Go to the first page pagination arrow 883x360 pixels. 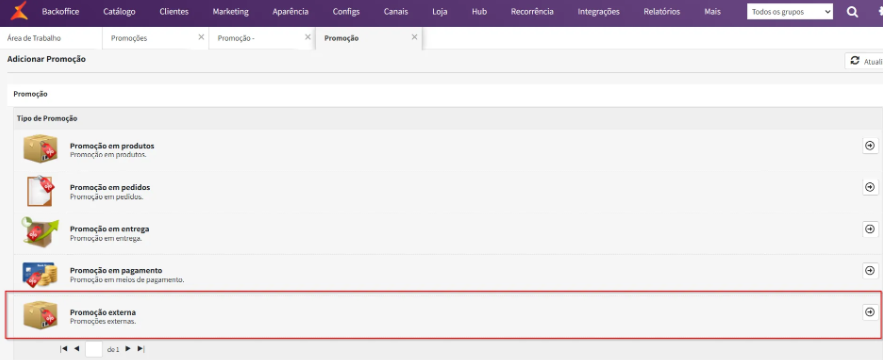(64, 349)
